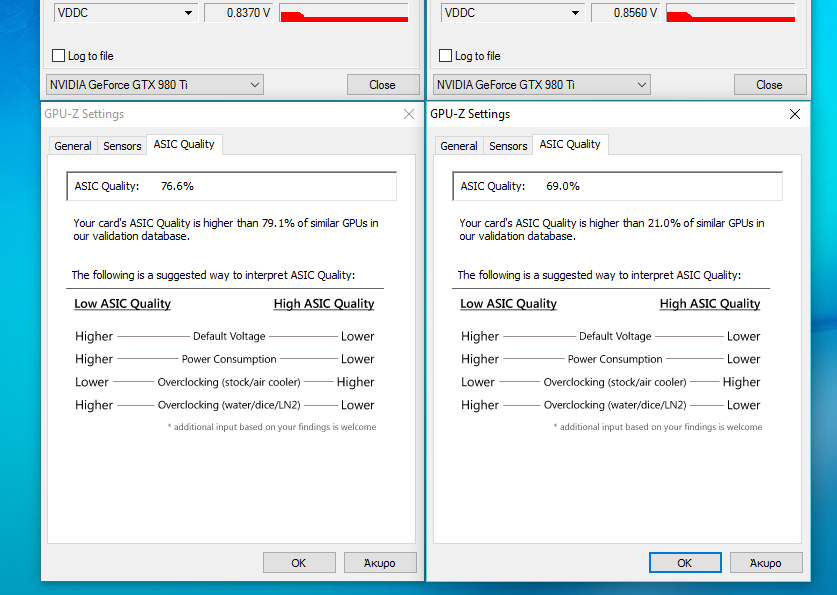This screenshot has width=837, height=595.
Task: Select ASIC Quality tab in left Settings dialog
Action: (184, 144)
